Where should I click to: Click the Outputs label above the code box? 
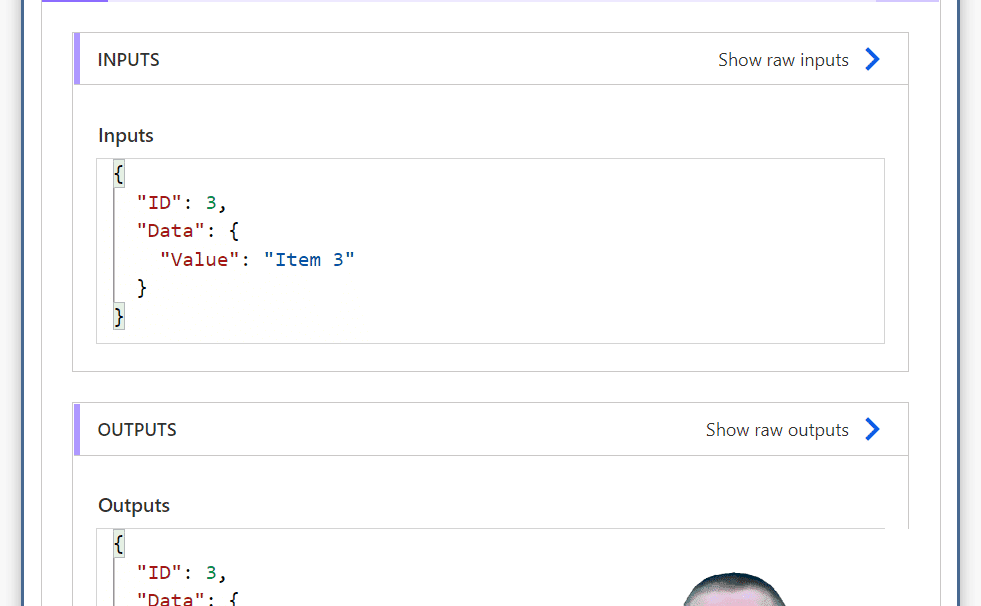[x=134, y=505]
